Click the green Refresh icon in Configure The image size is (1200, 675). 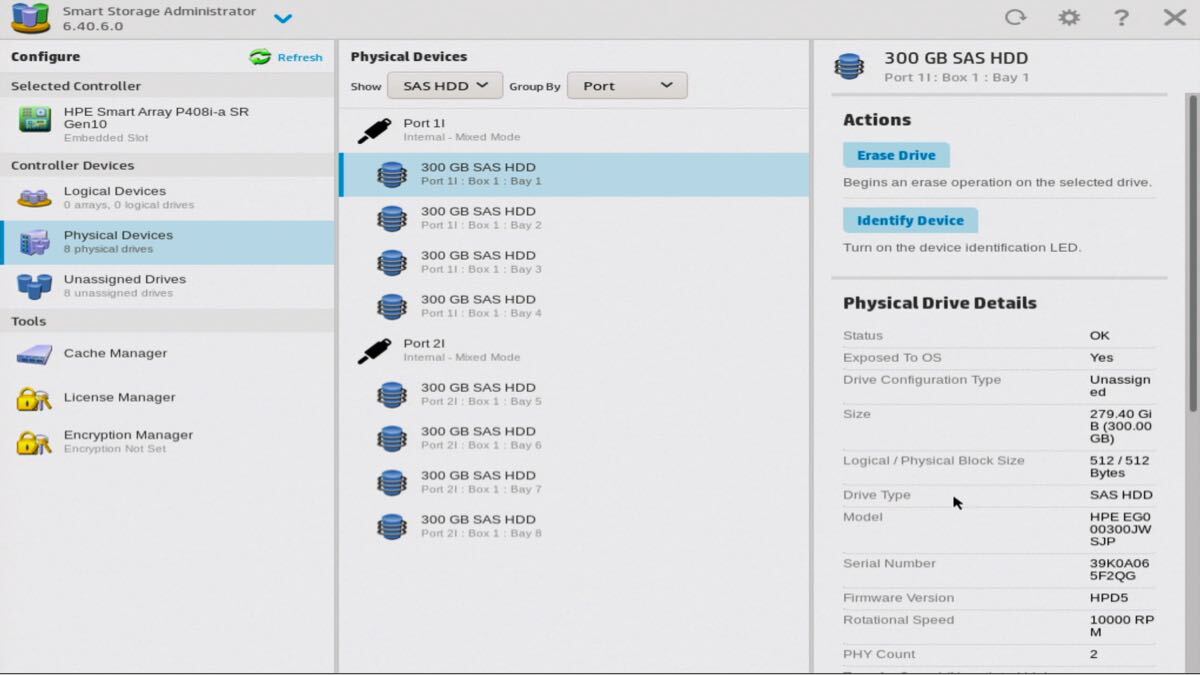click(260, 57)
